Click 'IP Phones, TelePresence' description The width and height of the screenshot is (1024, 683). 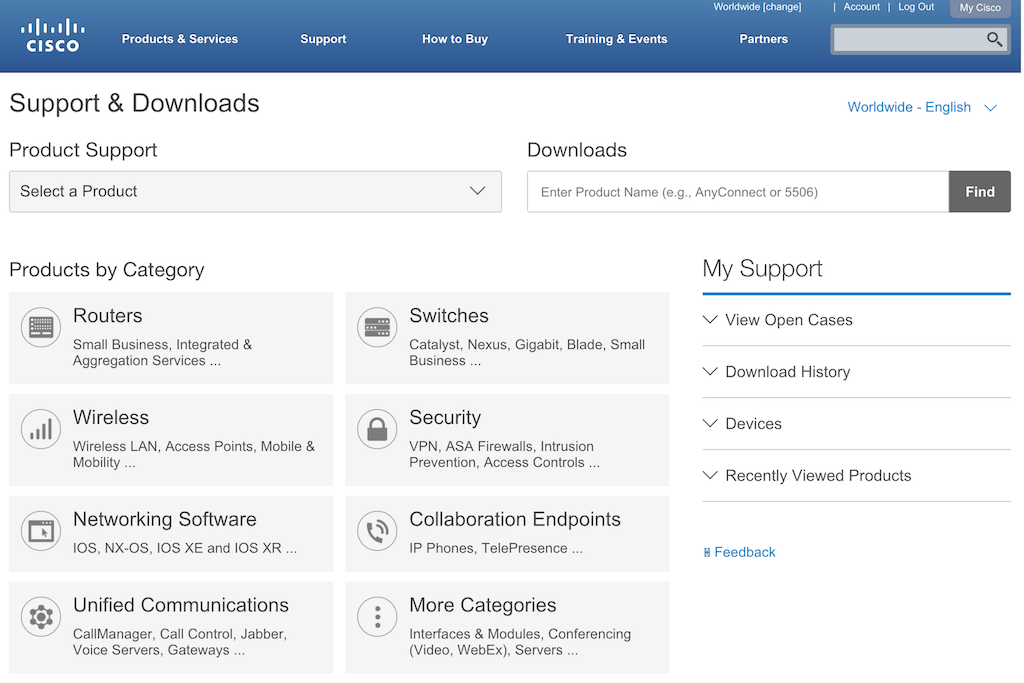pyautogui.click(x=496, y=548)
